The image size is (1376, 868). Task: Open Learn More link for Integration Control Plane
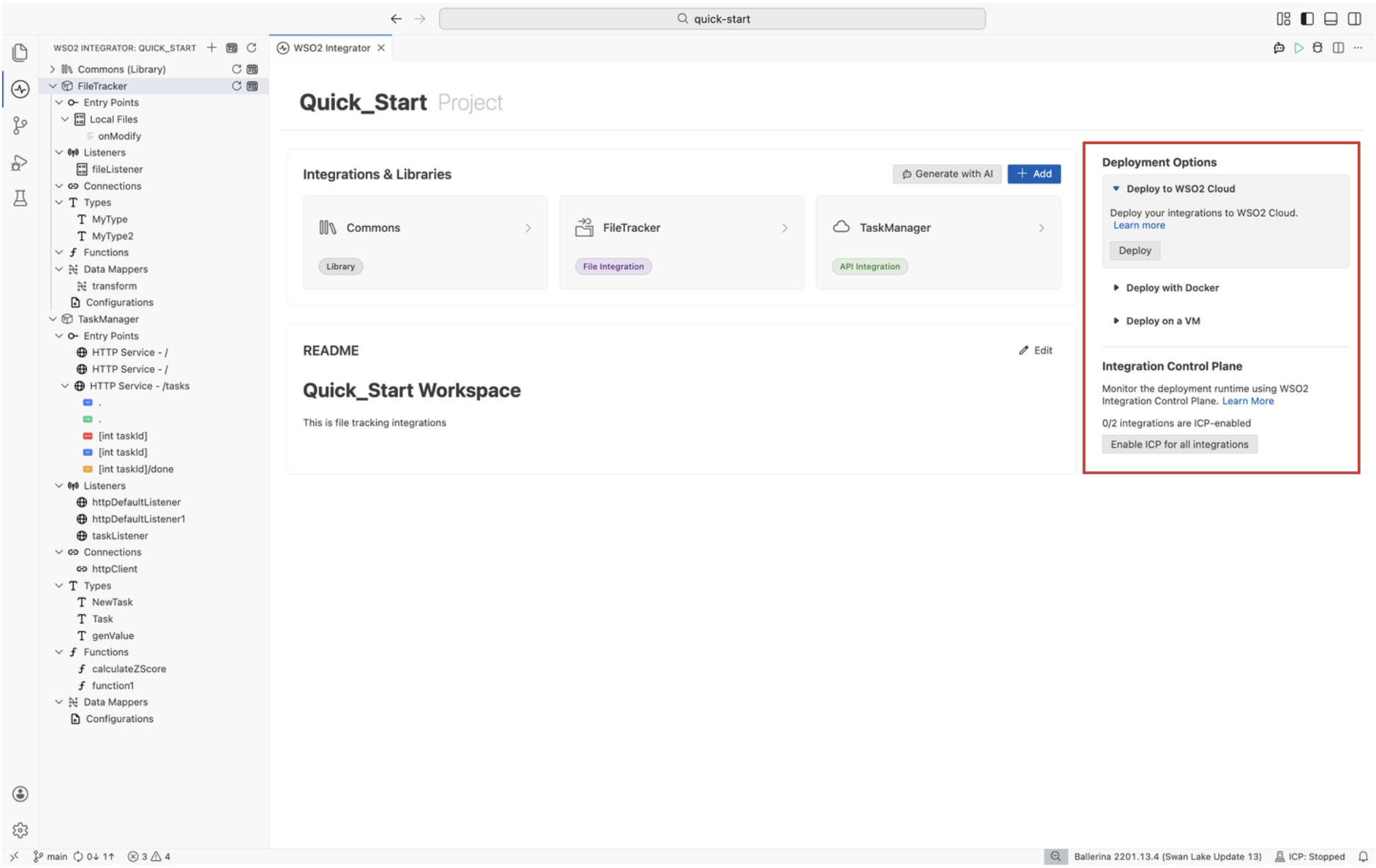1248,401
